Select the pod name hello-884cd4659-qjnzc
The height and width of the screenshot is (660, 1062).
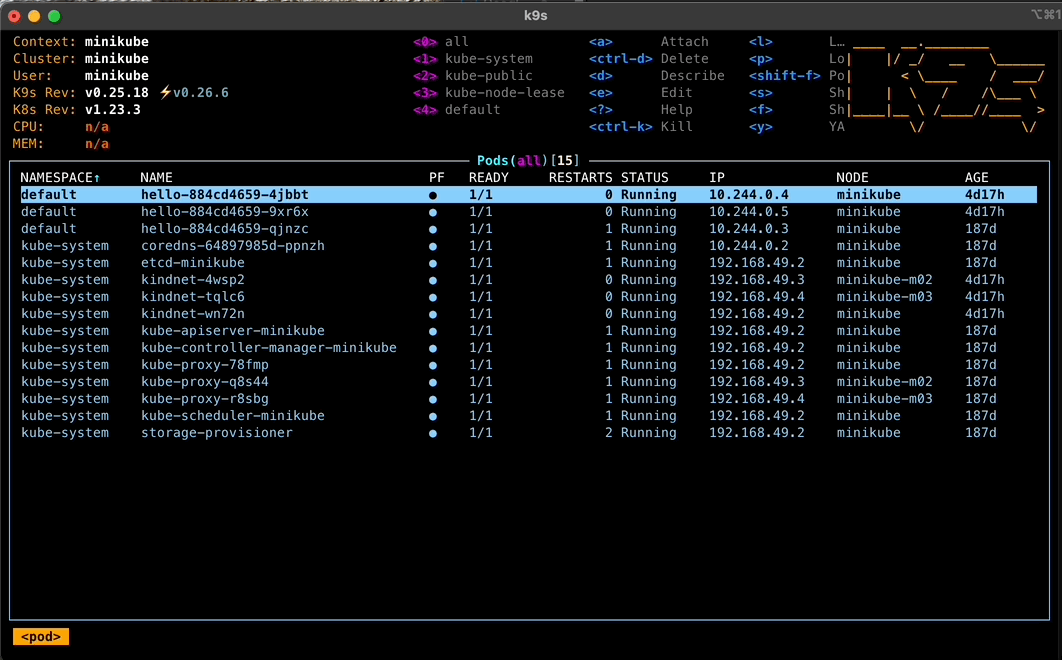pos(225,228)
